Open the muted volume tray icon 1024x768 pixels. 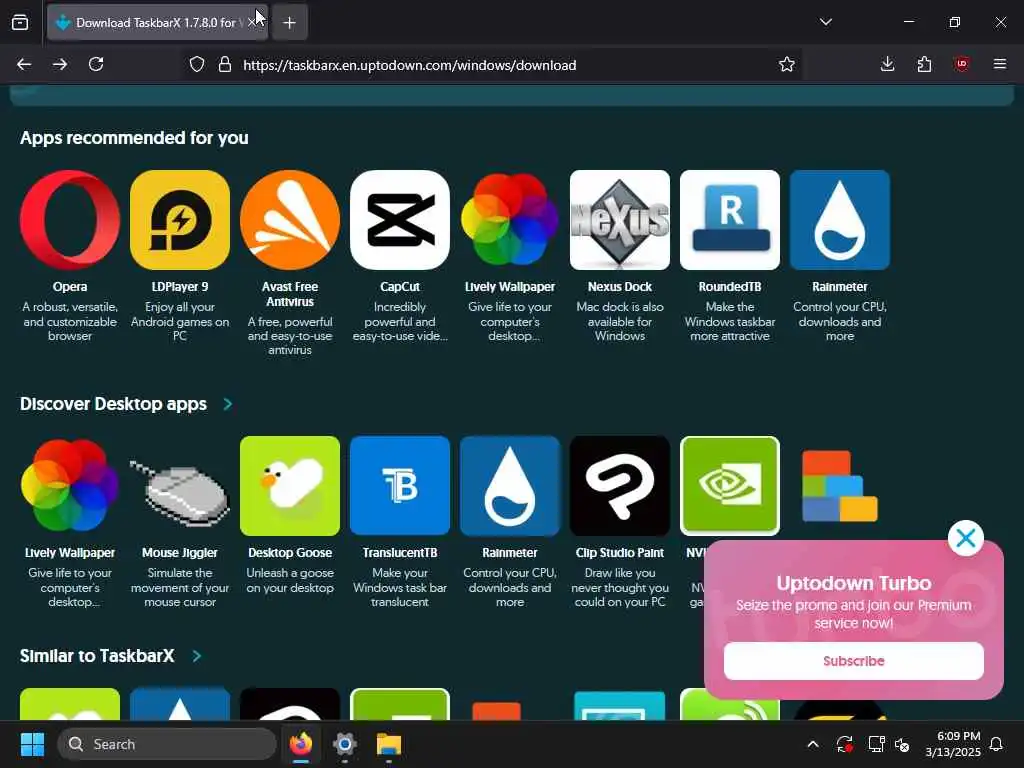coord(902,744)
